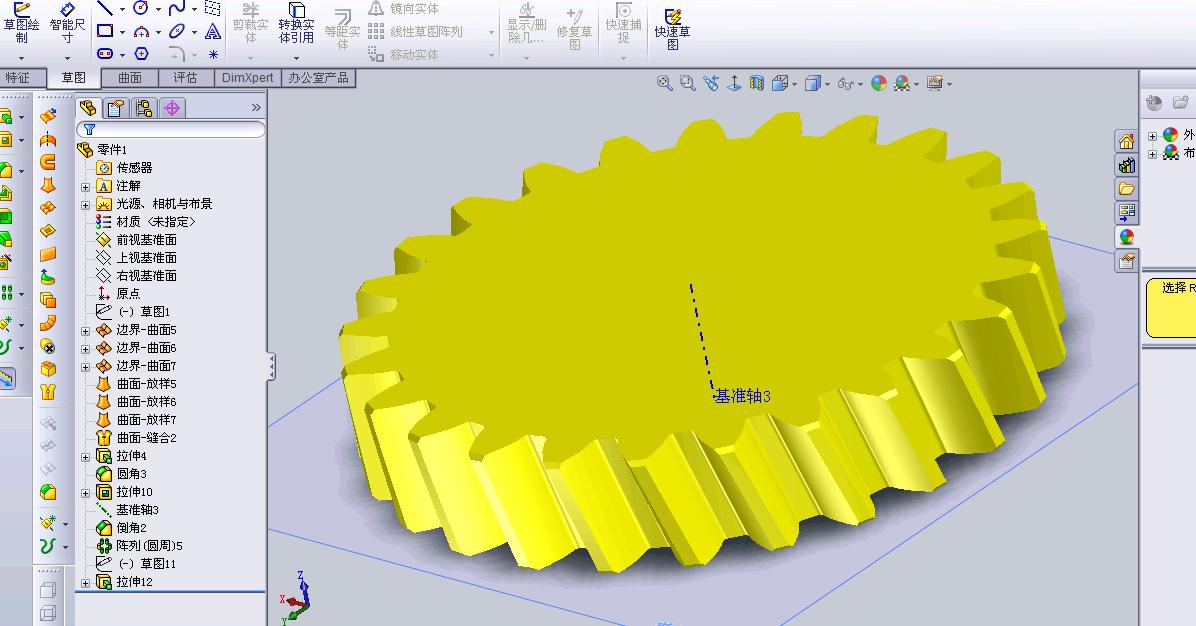Select the Line sketch tool
Screen dimensions: 1196x626
[x=104, y=8]
